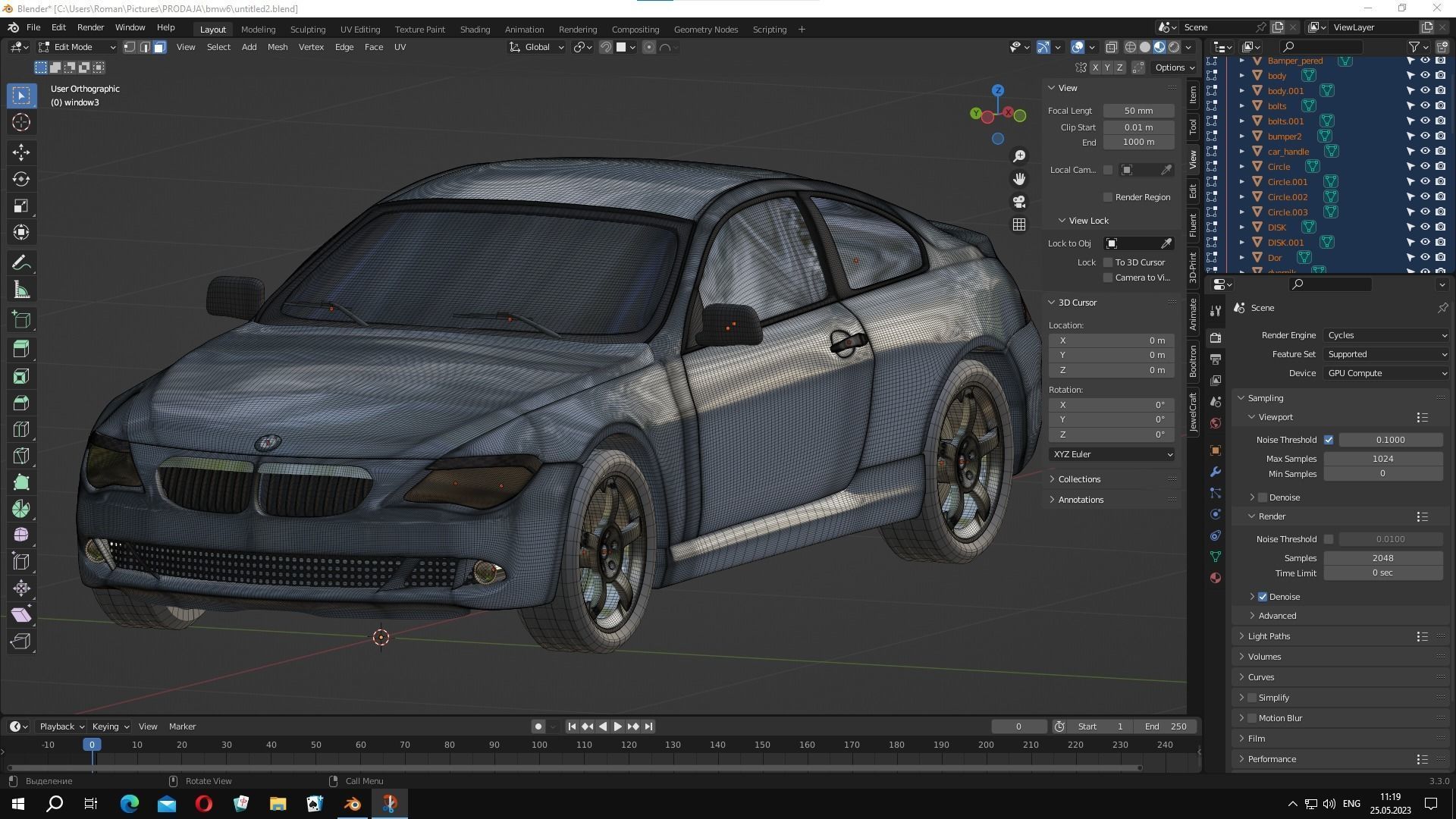Click the Max Samples value slider
Image resolution: width=1456 pixels, height=819 pixels.
click(x=1382, y=458)
